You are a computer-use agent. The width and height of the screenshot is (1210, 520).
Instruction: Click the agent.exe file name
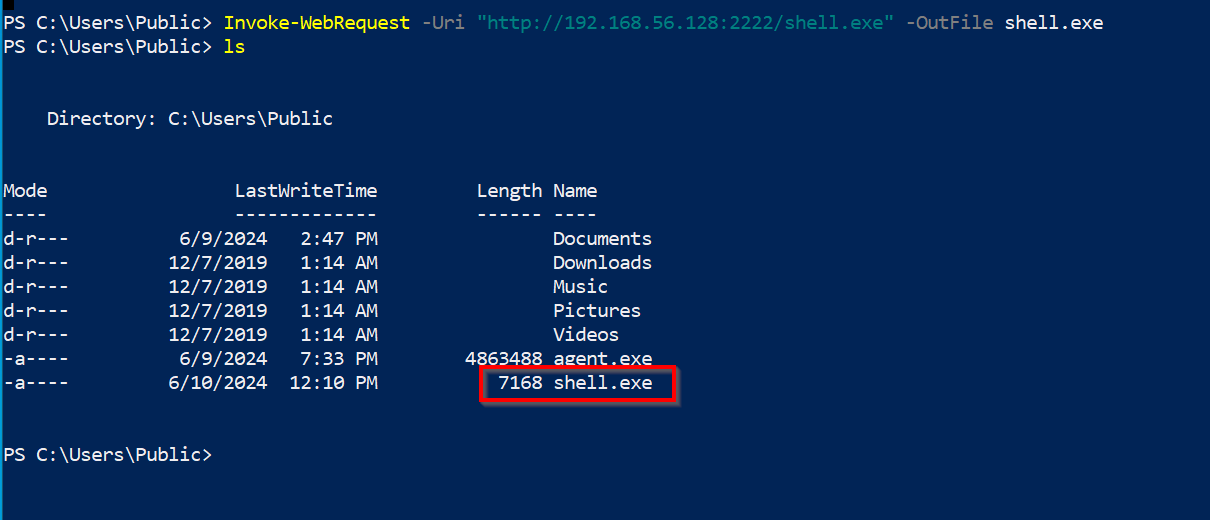point(602,359)
